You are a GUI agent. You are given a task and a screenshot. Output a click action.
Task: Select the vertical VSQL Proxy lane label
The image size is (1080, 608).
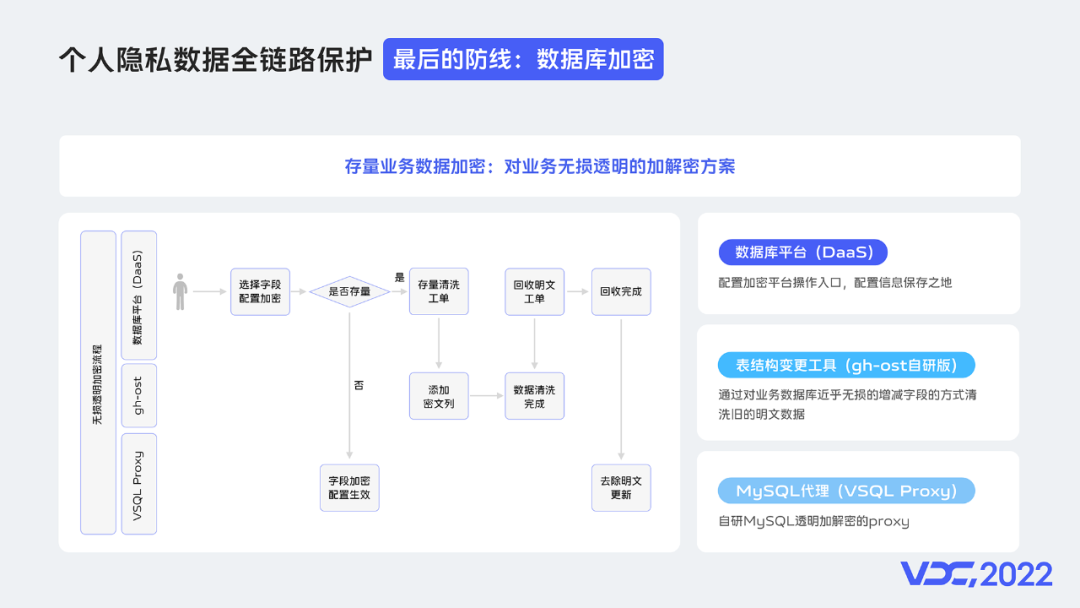(x=138, y=484)
